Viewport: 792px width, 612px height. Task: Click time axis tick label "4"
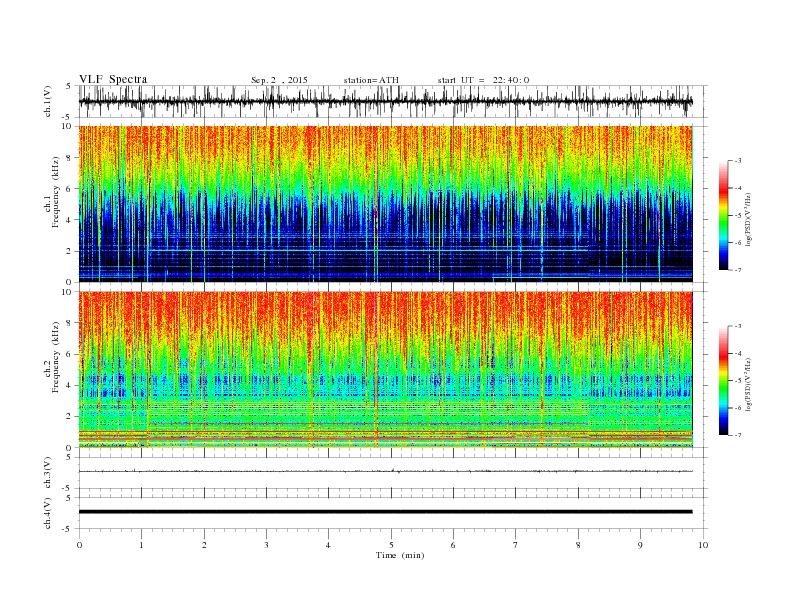[328, 545]
